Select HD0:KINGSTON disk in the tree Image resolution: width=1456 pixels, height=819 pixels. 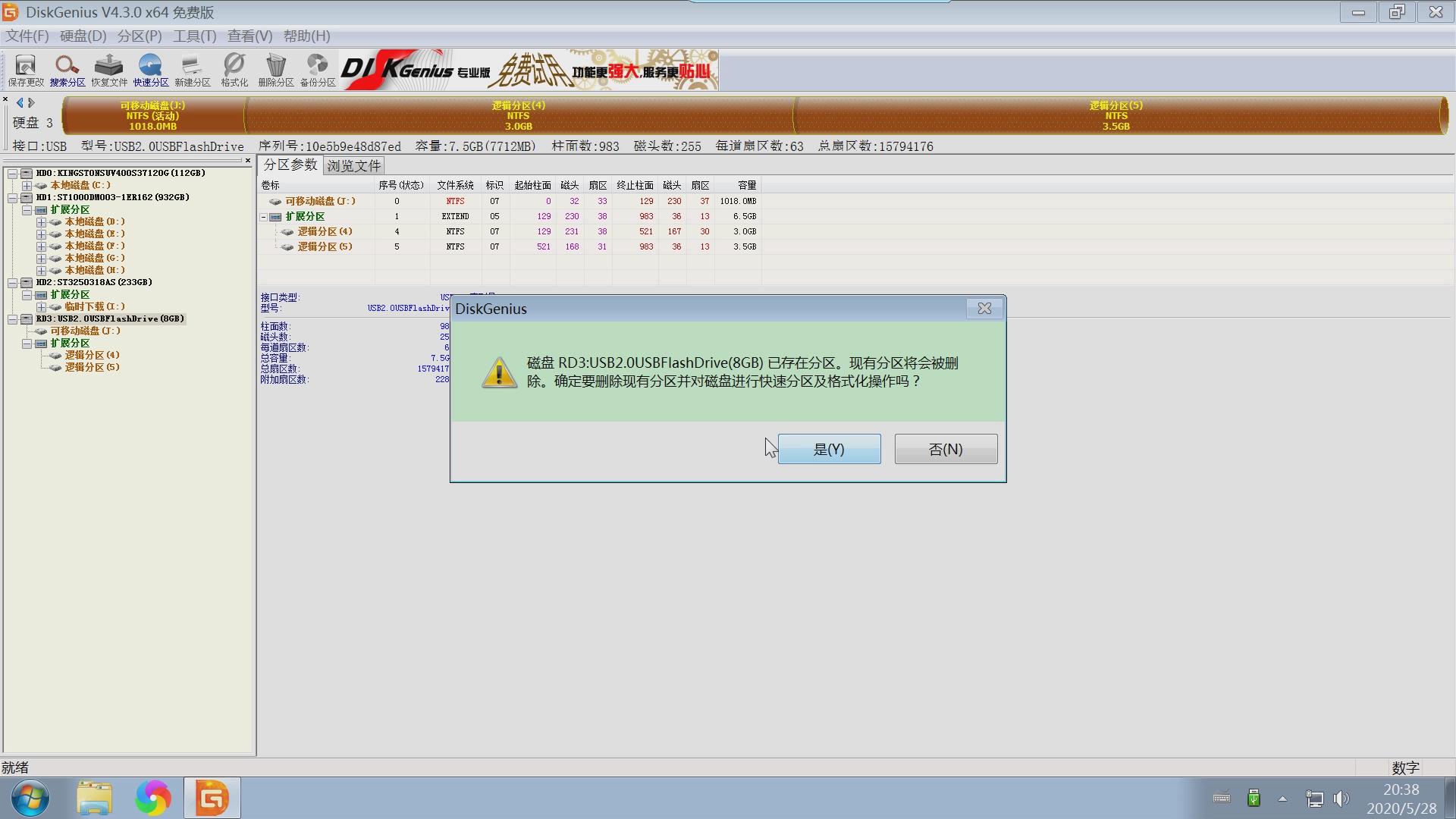(x=120, y=172)
